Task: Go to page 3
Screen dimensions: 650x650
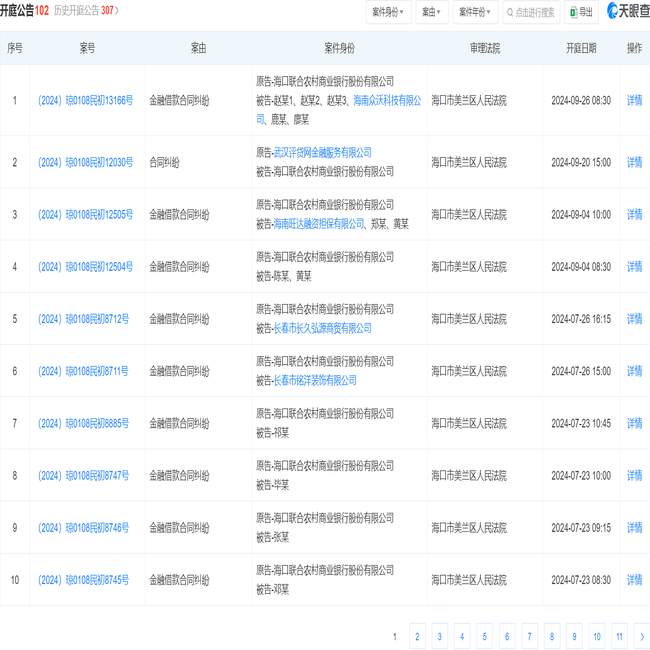Action: 439,636
